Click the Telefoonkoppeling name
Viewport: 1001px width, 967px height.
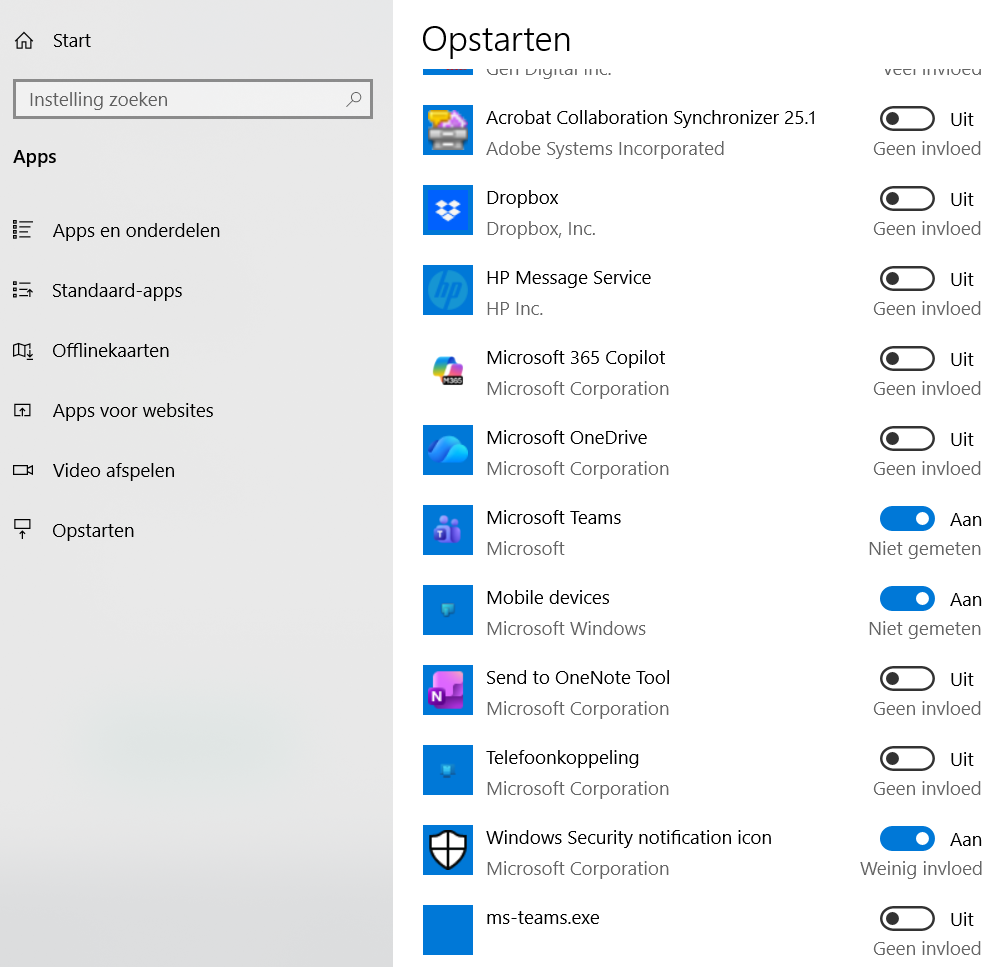click(x=562, y=758)
